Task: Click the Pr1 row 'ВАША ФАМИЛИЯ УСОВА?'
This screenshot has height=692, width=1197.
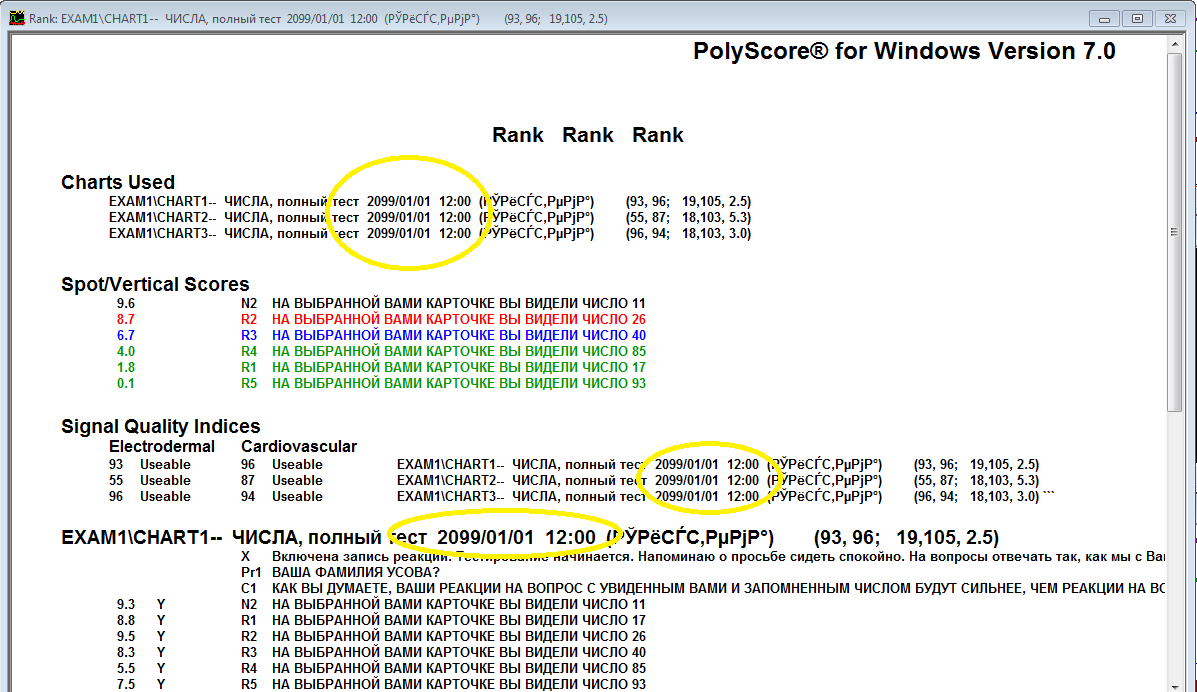Action: click(340, 573)
